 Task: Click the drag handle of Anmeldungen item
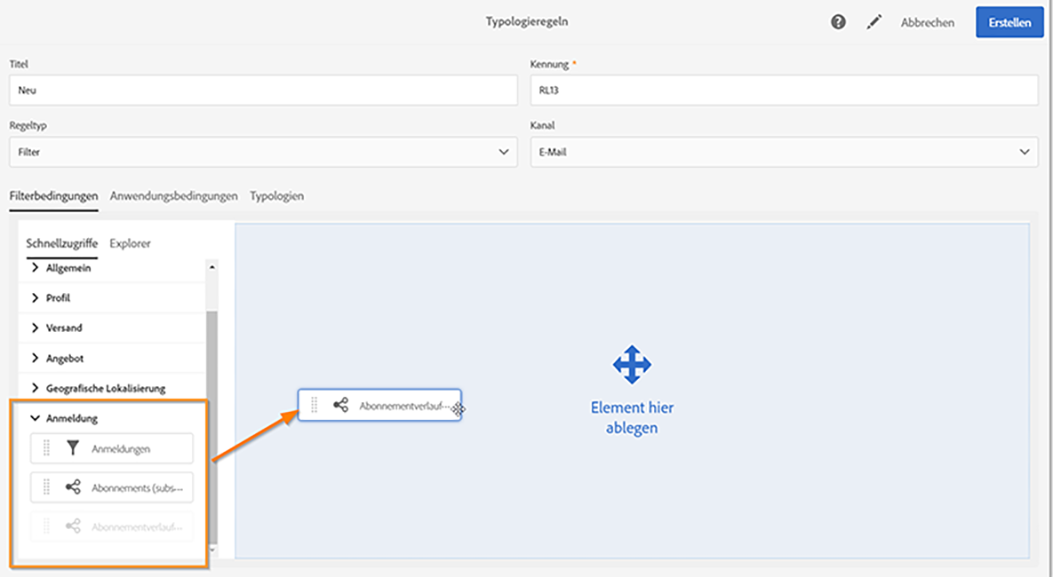pos(47,449)
